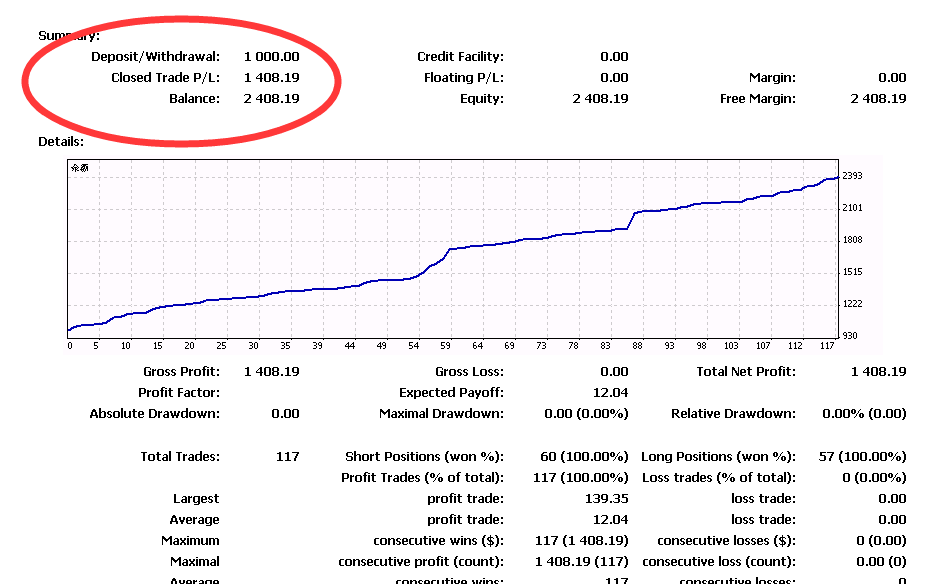949x584 pixels.
Task: Select the Total Net Profit value 1 408.19
Action: (878, 372)
